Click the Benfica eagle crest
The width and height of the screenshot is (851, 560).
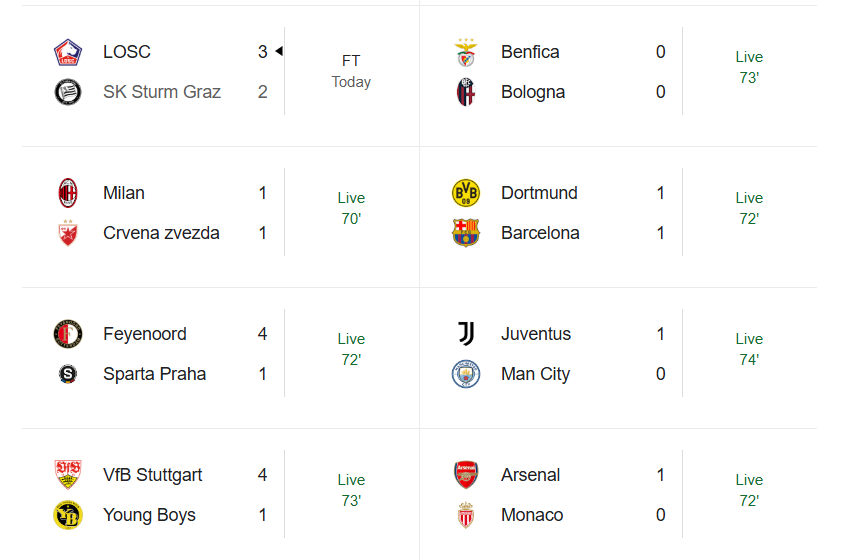click(x=466, y=52)
